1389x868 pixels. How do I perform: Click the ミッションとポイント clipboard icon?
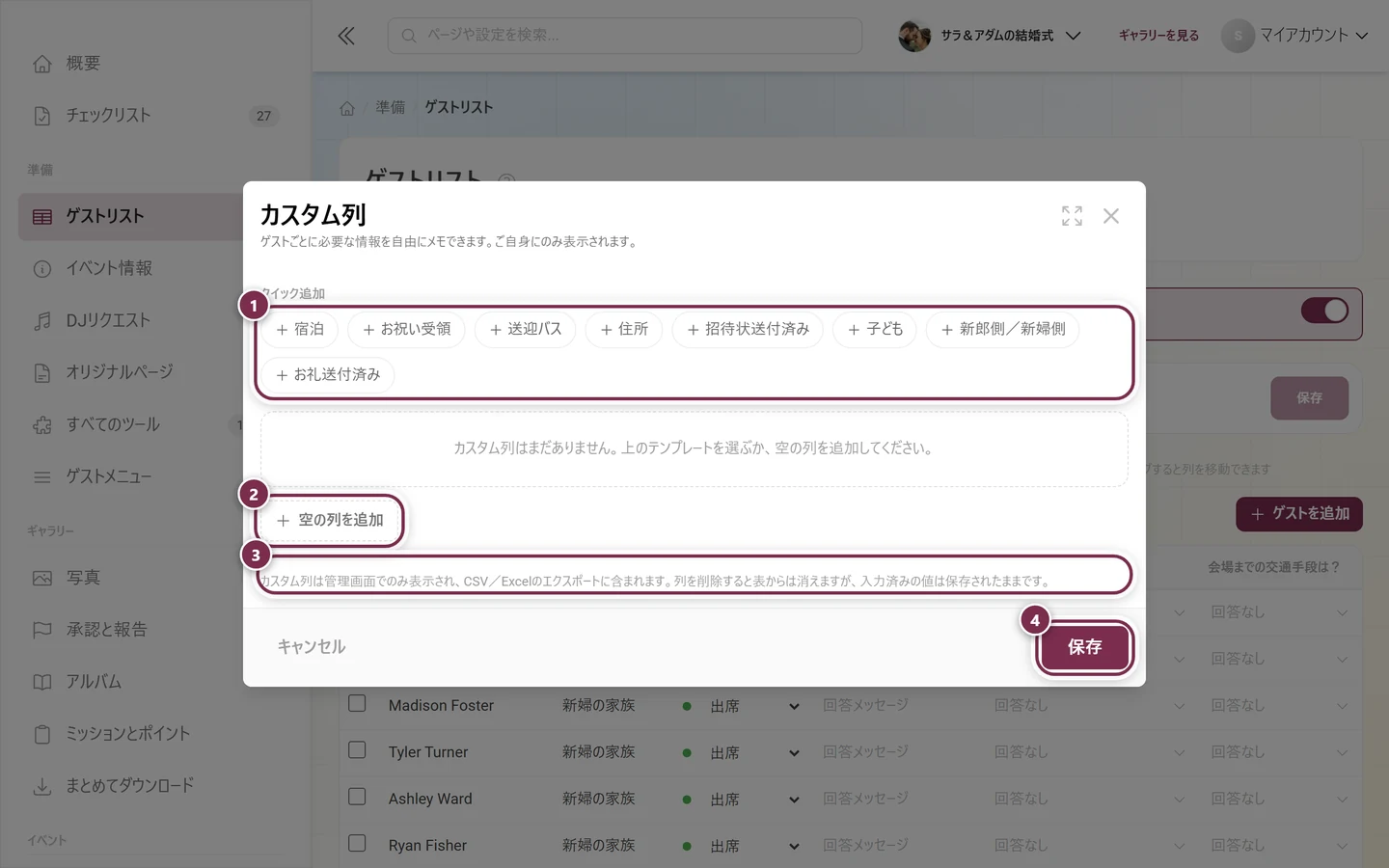42,734
